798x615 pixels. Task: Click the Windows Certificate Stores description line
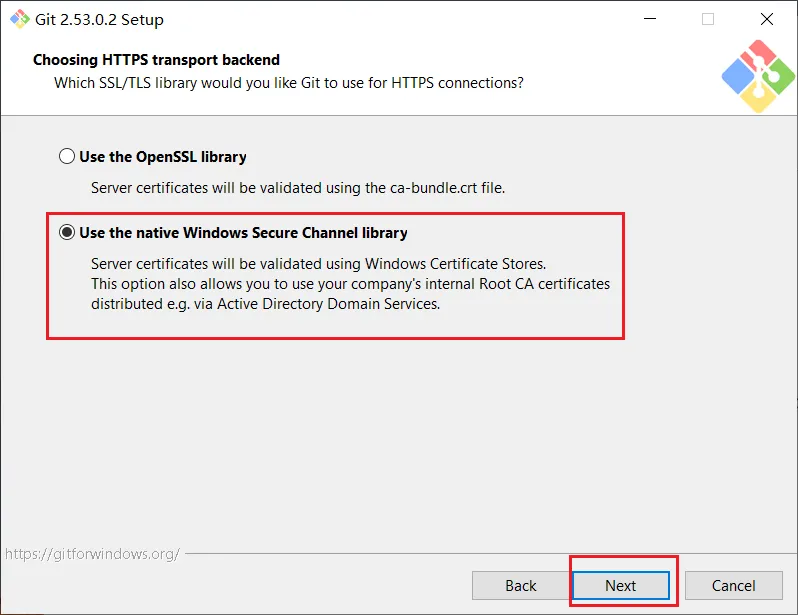(318, 264)
